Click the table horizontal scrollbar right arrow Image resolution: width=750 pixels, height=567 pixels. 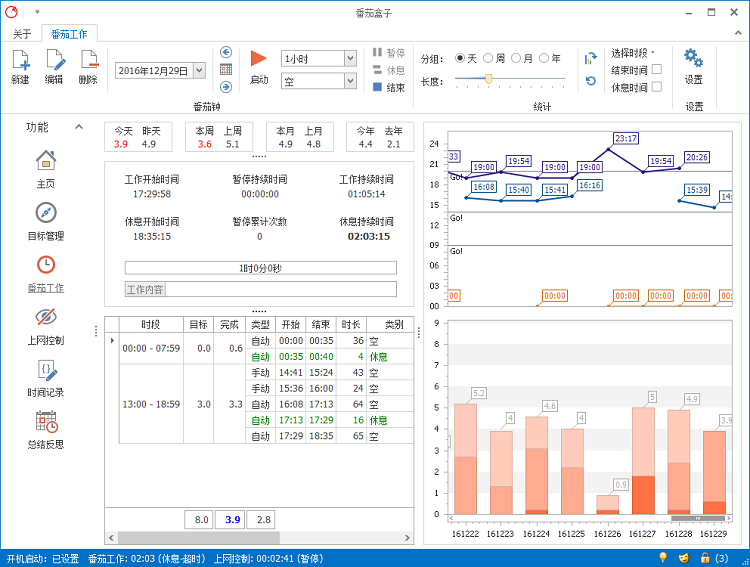407,538
